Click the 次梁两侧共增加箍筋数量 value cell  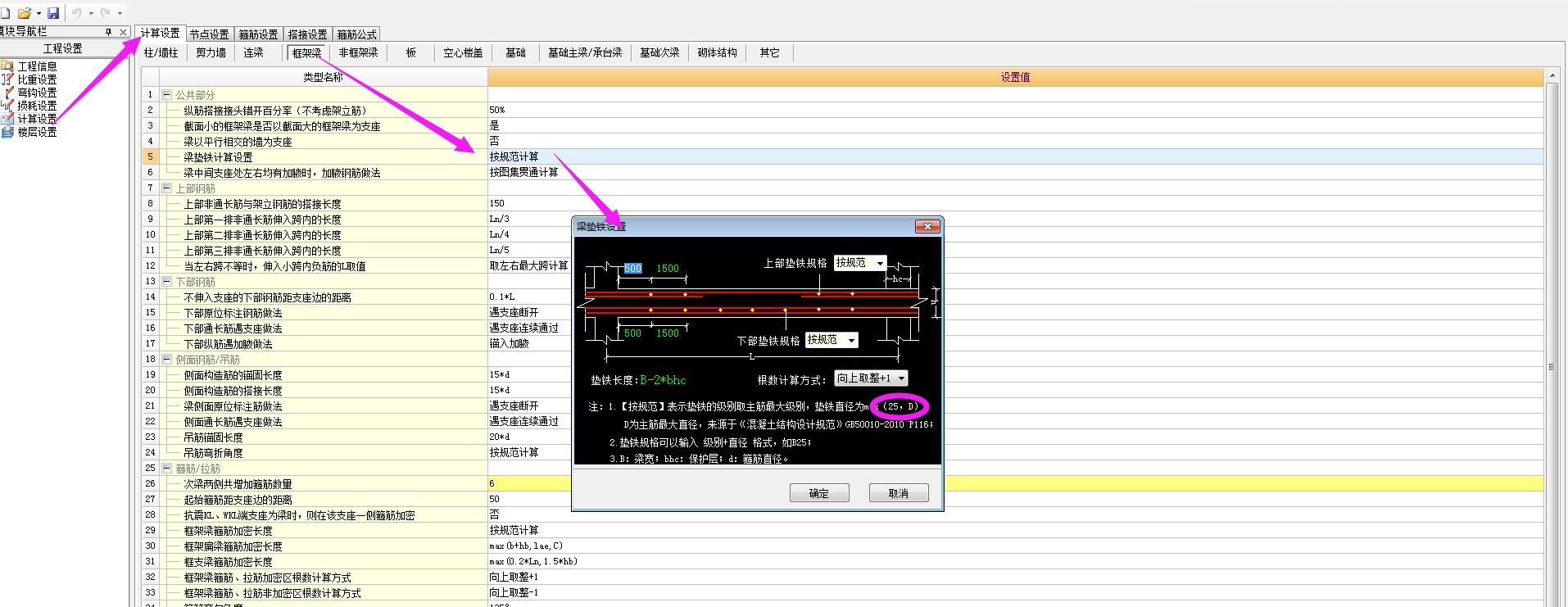coord(1016,484)
